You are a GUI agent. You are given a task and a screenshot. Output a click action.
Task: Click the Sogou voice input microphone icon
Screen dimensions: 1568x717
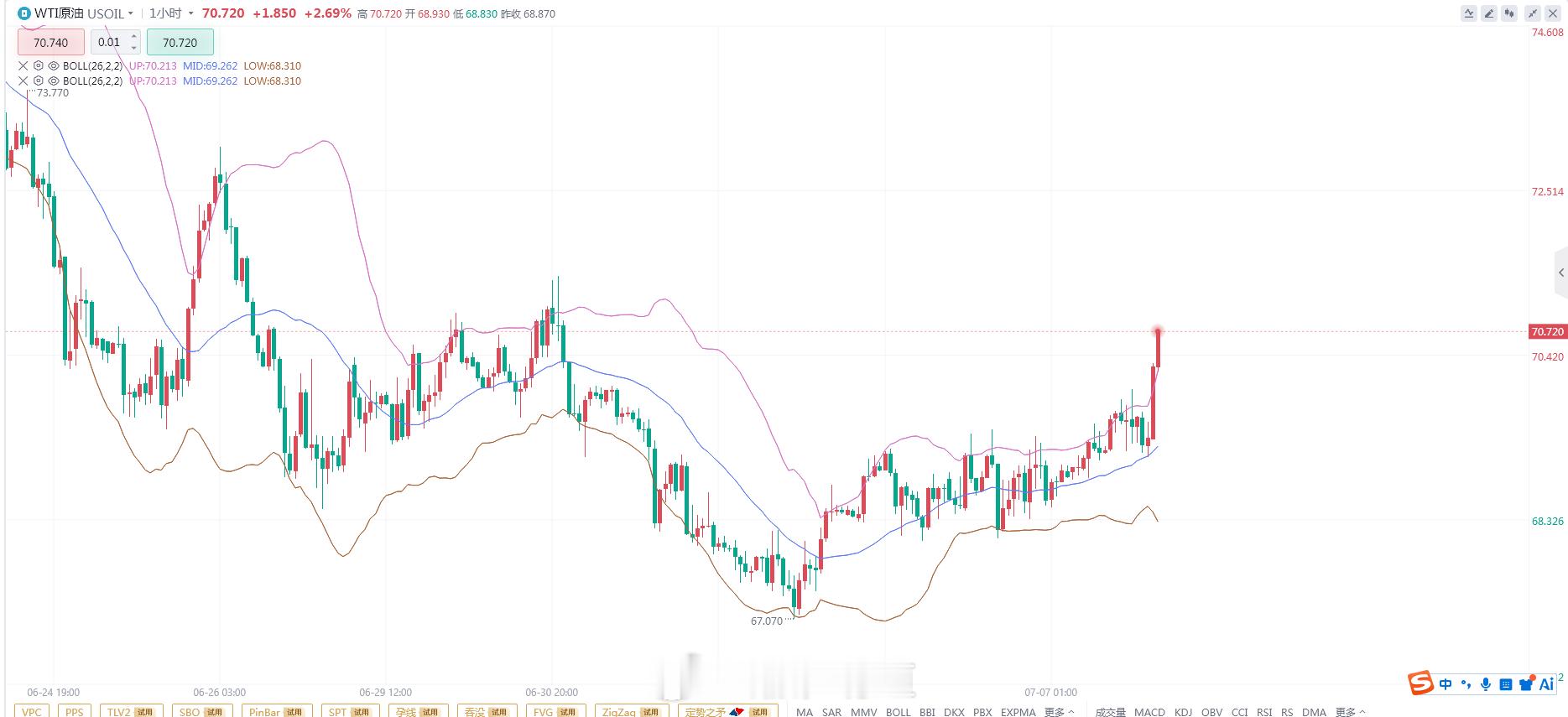coord(1486,684)
